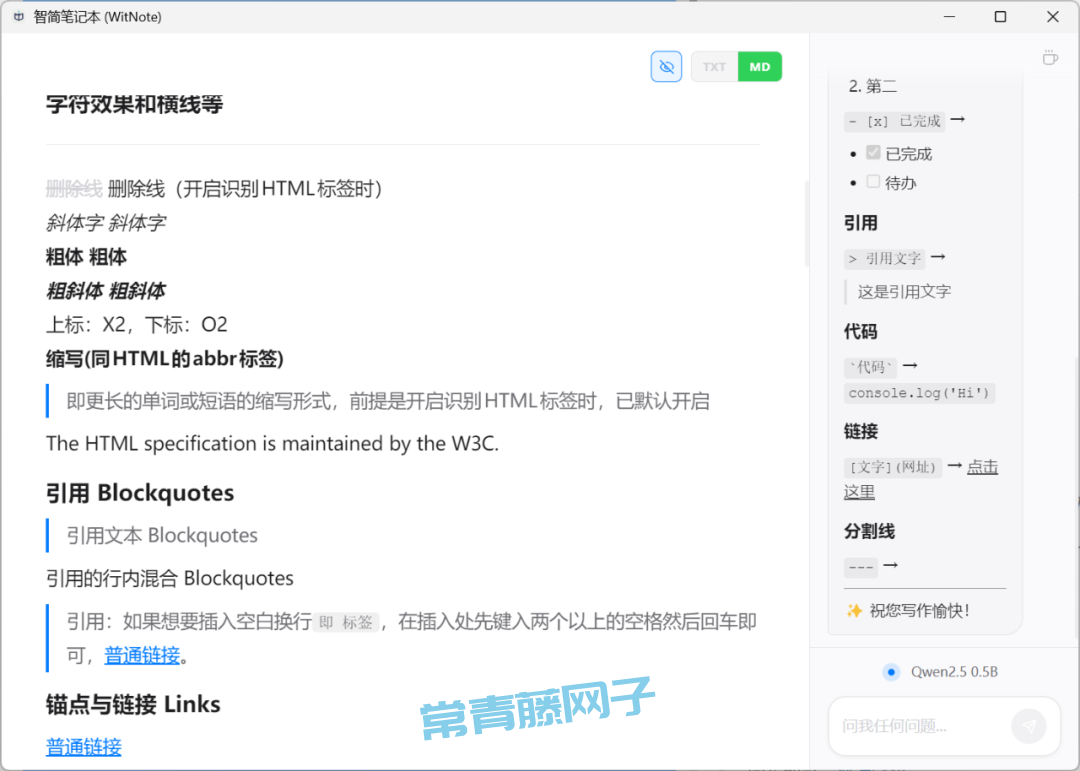Click the editor's vertical scrollbar
Image resolution: width=1080 pixels, height=771 pixels.
[806, 224]
